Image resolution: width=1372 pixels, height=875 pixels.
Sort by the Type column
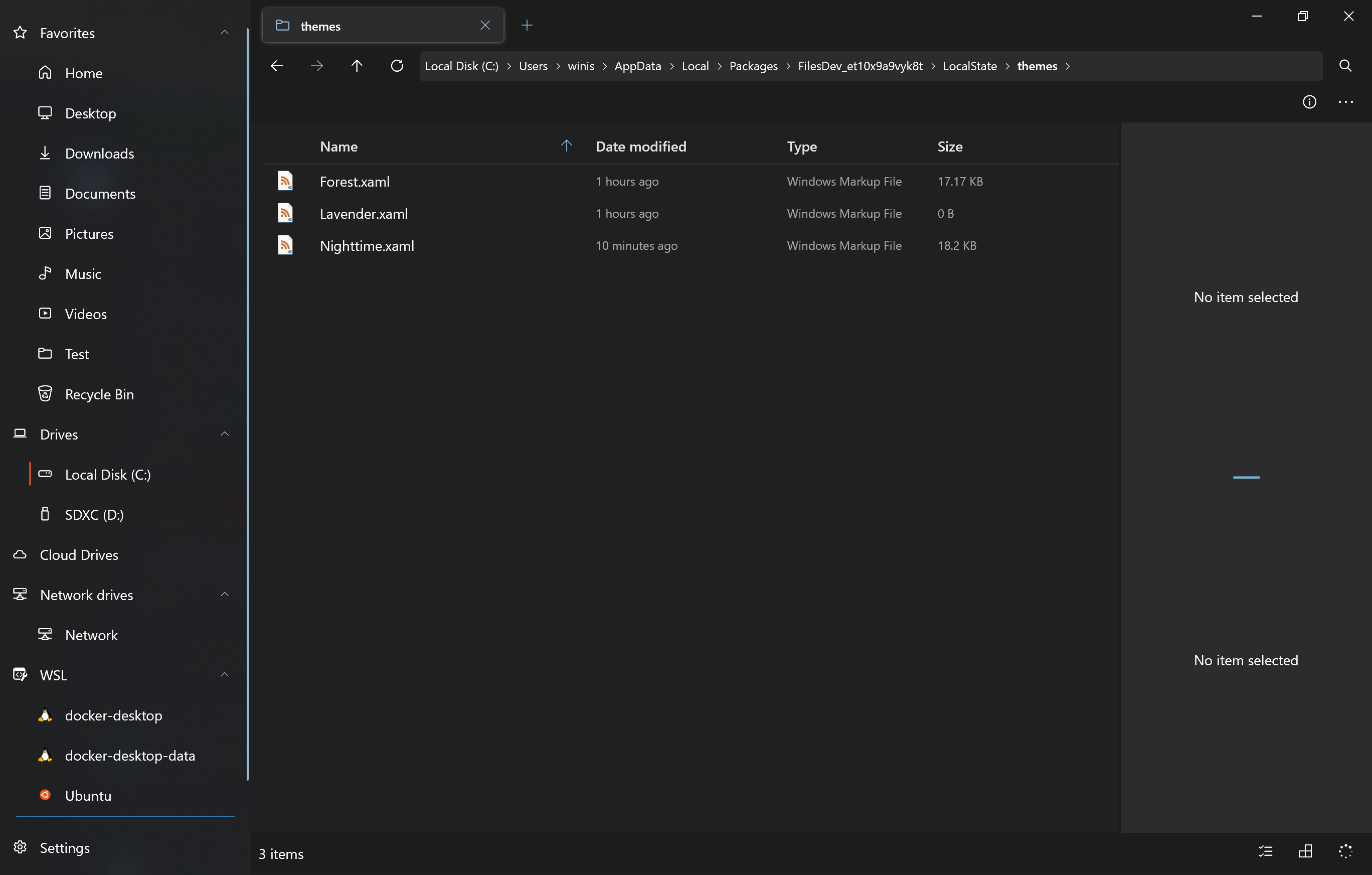[x=802, y=147]
